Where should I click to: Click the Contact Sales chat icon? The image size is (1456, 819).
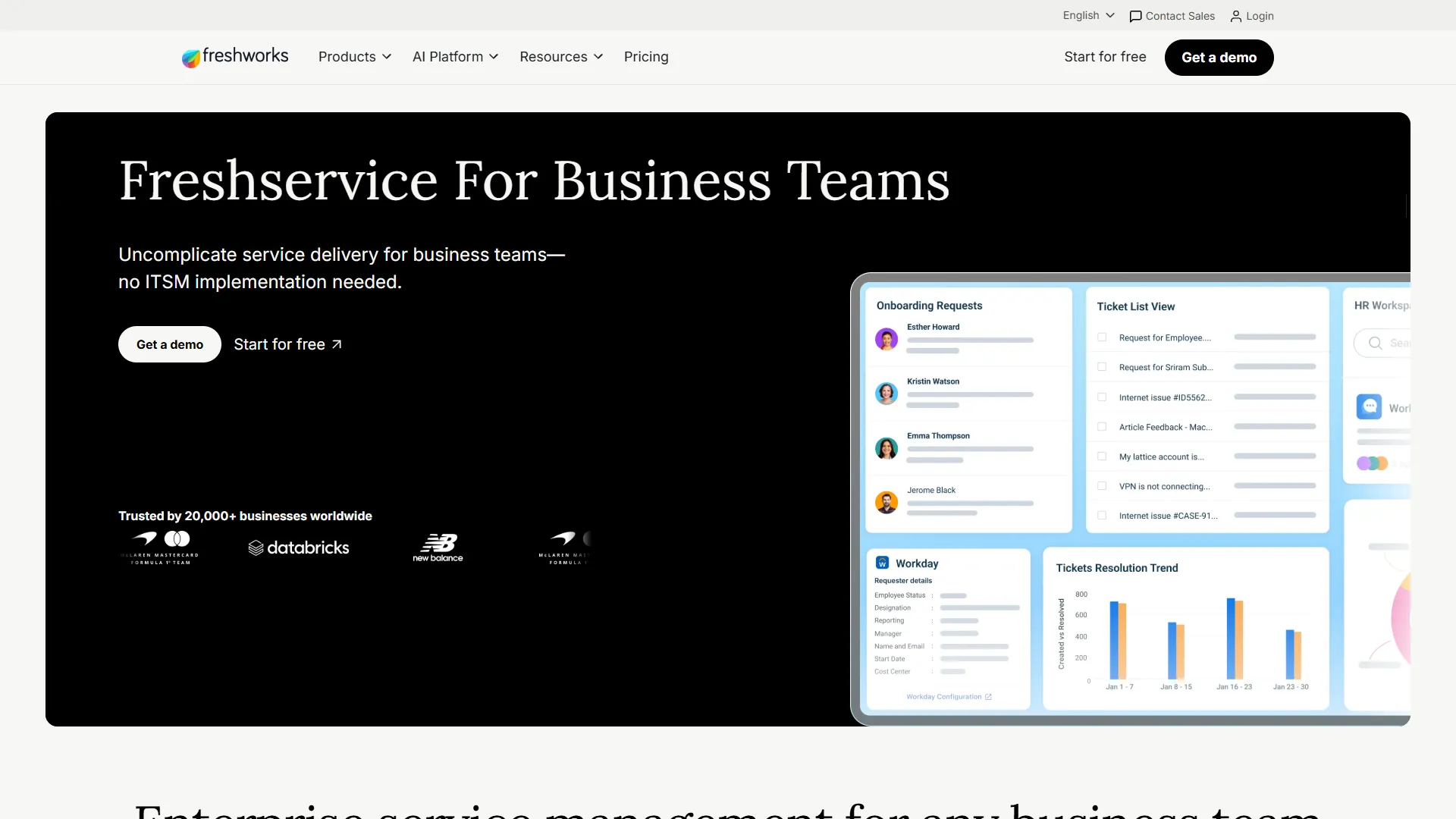click(x=1135, y=17)
